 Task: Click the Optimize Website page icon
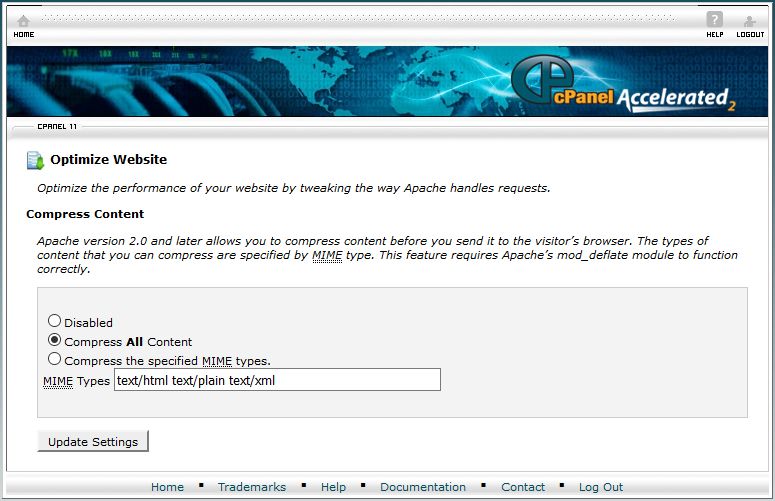tap(35, 160)
